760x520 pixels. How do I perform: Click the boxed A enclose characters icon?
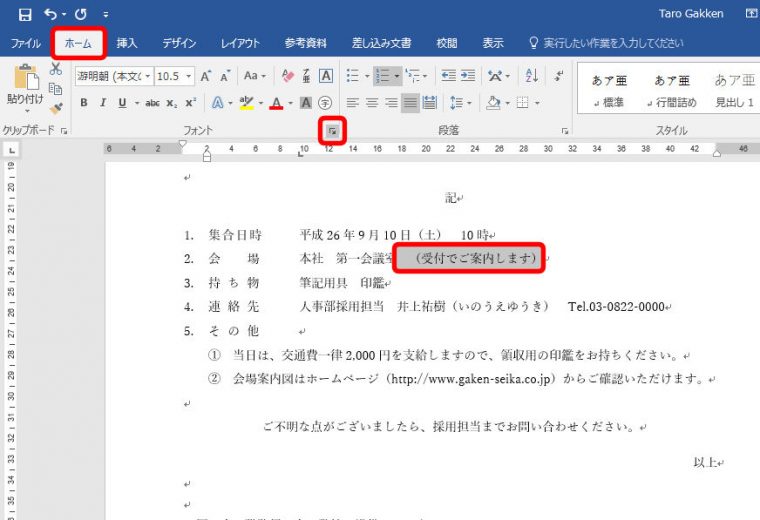[x=326, y=76]
